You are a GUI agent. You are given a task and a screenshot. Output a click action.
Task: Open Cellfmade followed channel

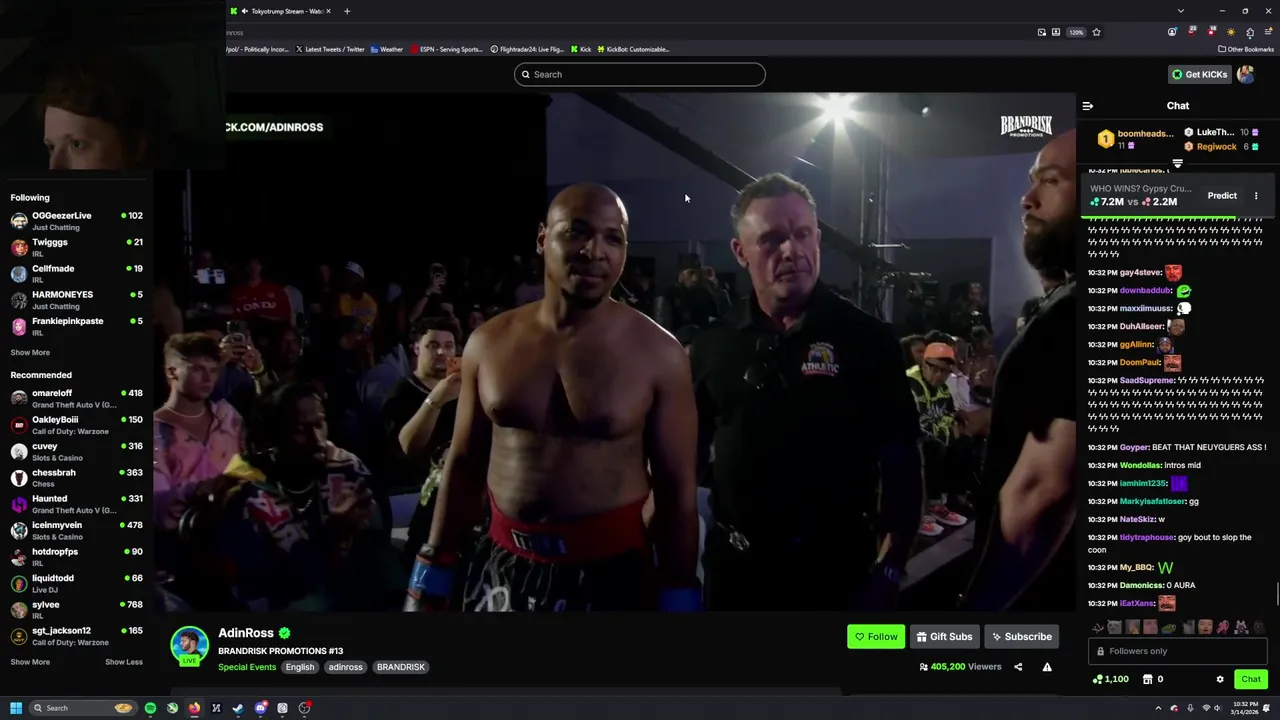[76, 273]
